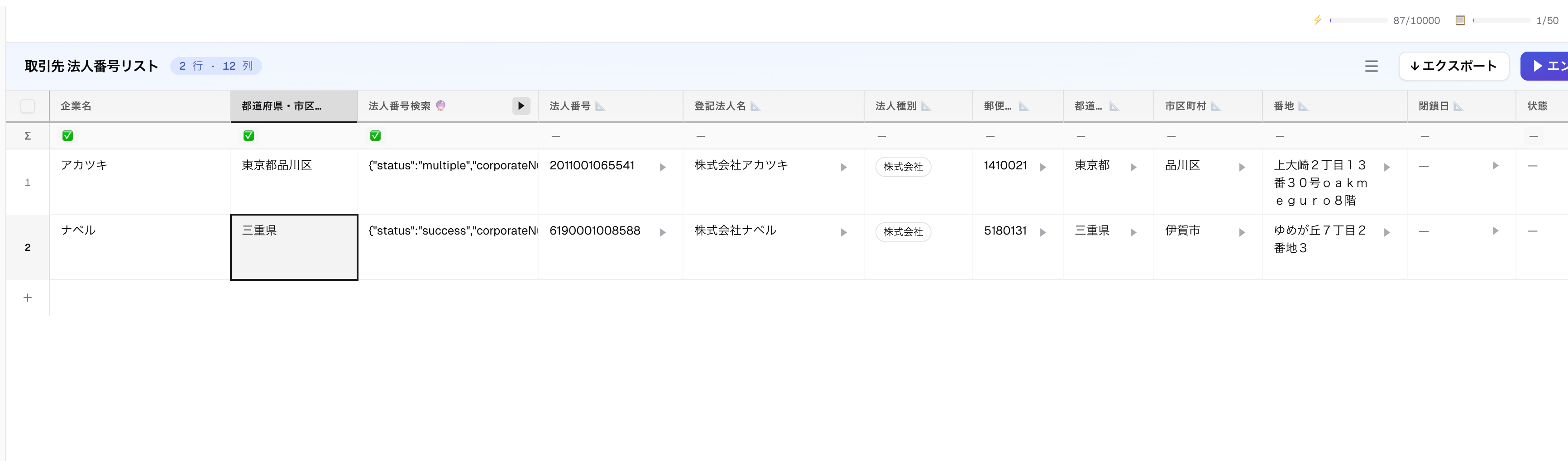Expand the arrow next to 株式会社アカツキ
The height and width of the screenshot is (461, 1568).
pos(844,166)
